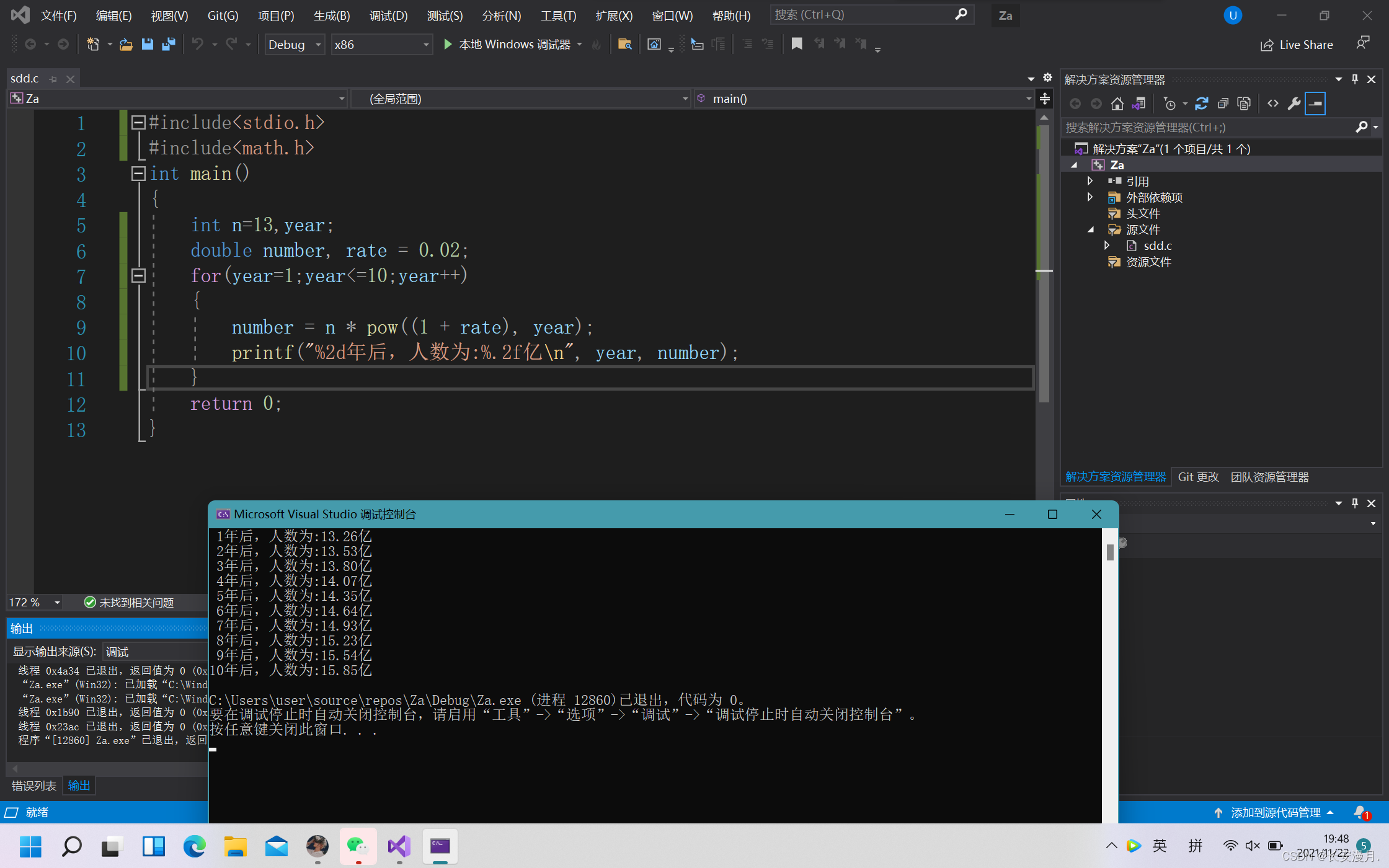Click Solution Explorer refresh sync icon
Image resolution: width=1389 pixels, height=868 pixels.
point(1201,104)
